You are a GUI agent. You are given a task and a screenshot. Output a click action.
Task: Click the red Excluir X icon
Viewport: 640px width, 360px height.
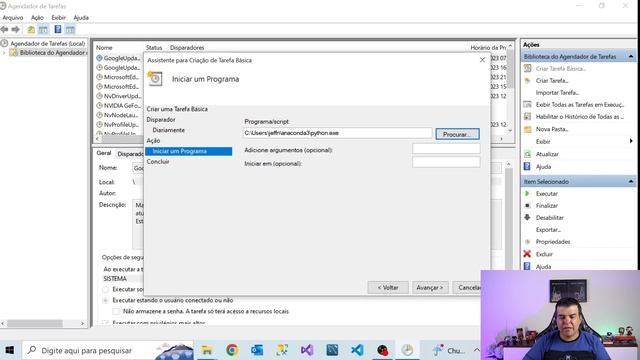527,254
